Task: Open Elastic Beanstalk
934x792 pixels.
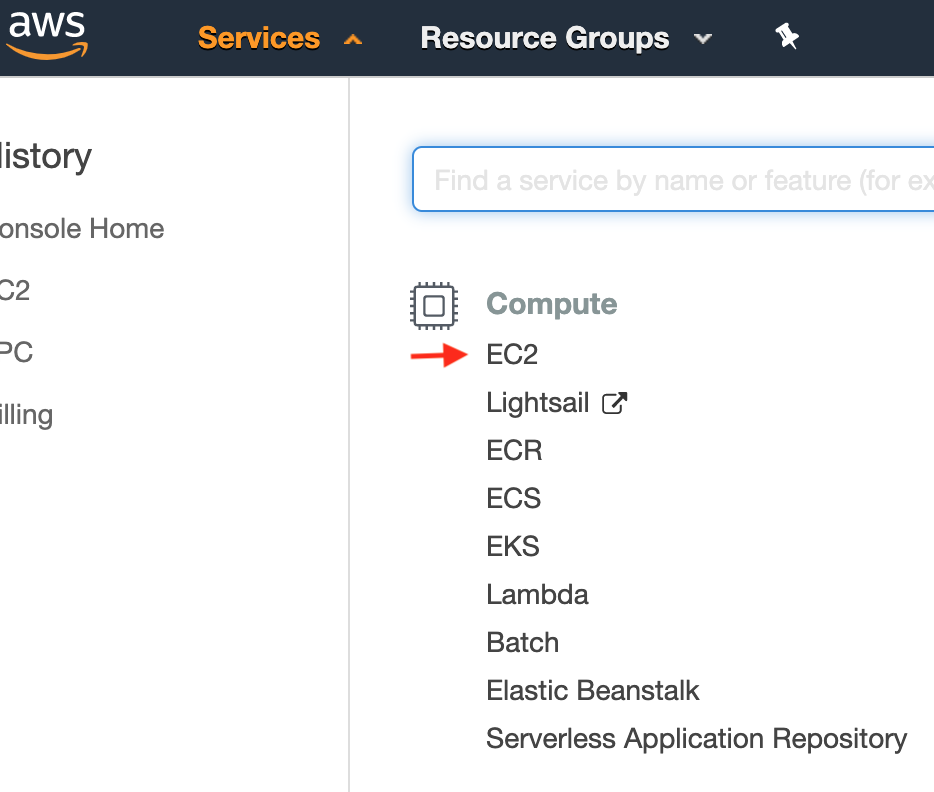Action: click(x=593, y=691)
